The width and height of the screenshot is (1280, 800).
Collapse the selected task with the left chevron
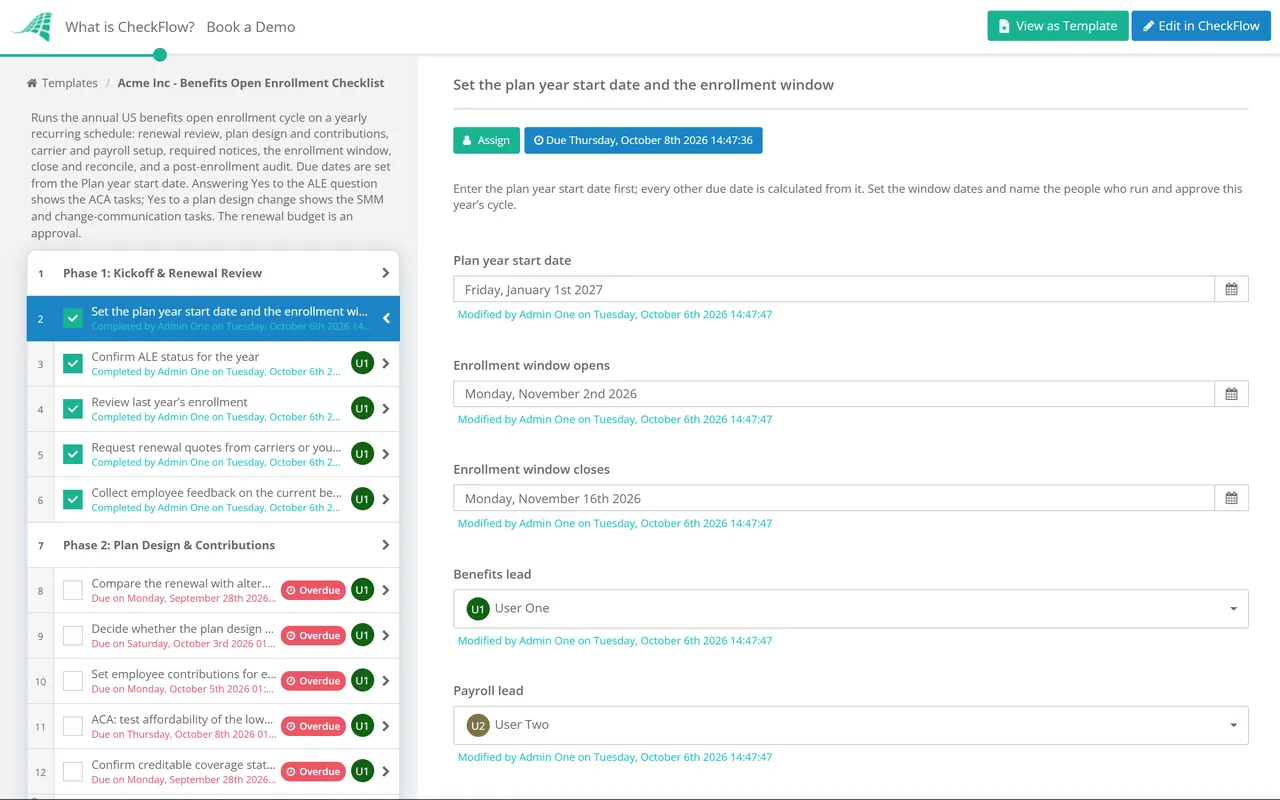pos(386,319)
